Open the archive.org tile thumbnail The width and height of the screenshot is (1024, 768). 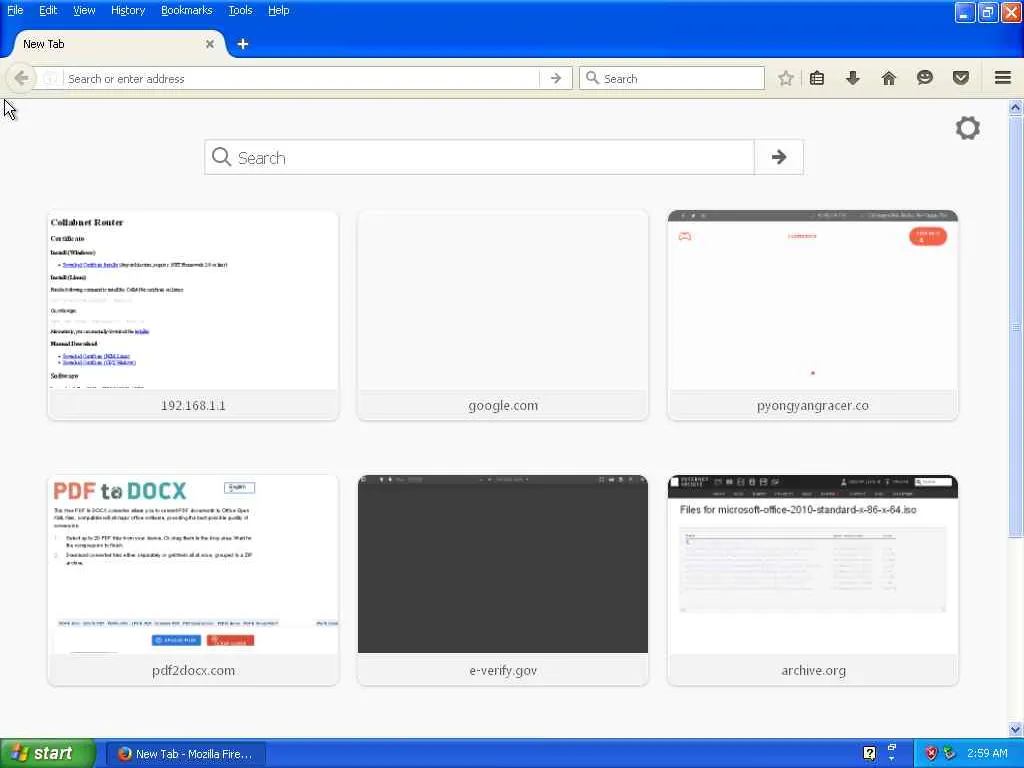point(813,564)
